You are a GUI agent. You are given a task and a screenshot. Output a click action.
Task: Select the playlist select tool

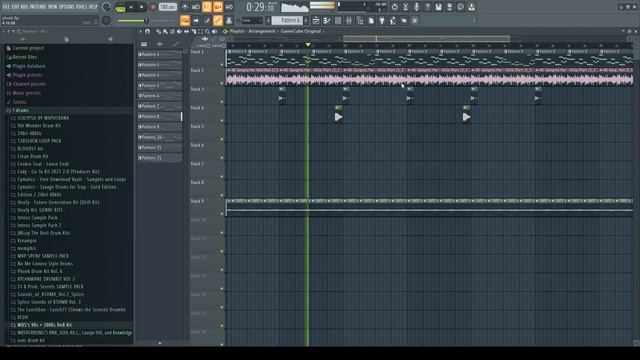(200, 31)
